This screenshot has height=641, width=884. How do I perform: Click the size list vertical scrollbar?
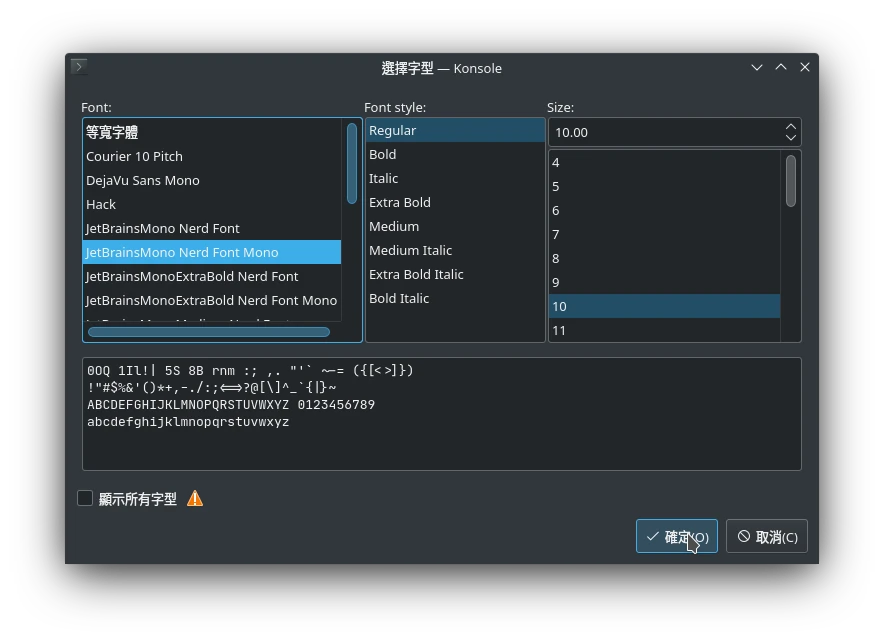coord(791,181)
